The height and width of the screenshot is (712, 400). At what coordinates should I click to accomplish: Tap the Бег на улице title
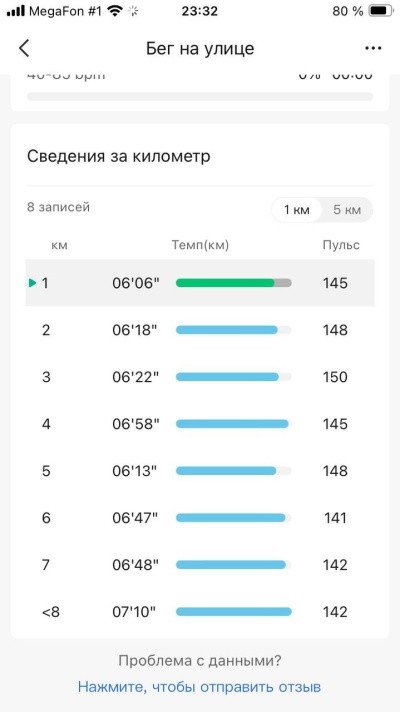point(200,48)
